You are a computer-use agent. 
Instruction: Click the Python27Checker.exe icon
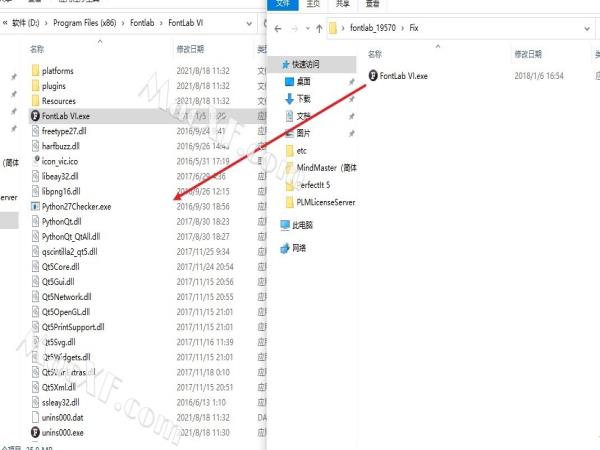[x=35, y=207]
